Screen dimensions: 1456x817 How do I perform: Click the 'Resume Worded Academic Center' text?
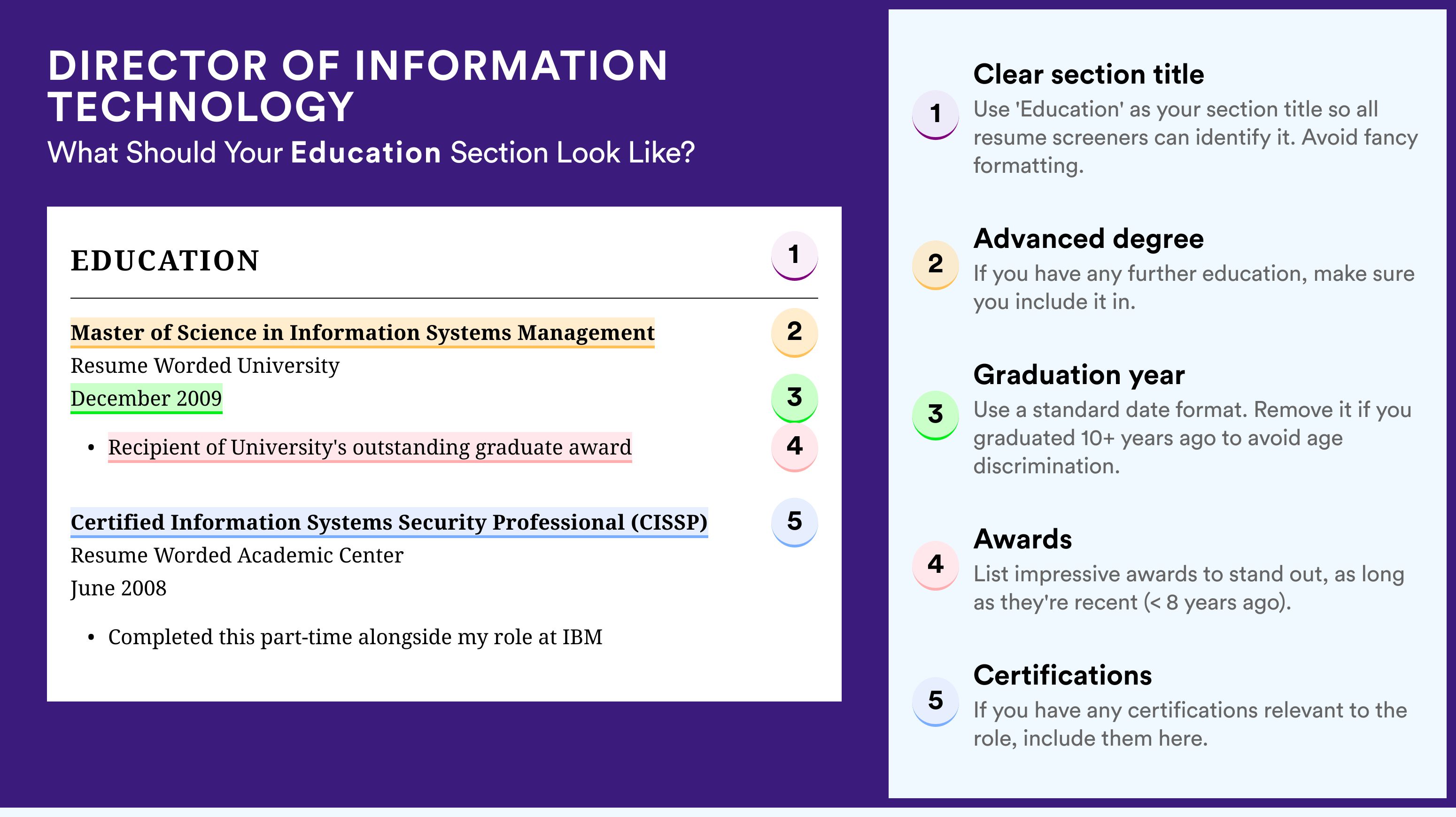237,555
